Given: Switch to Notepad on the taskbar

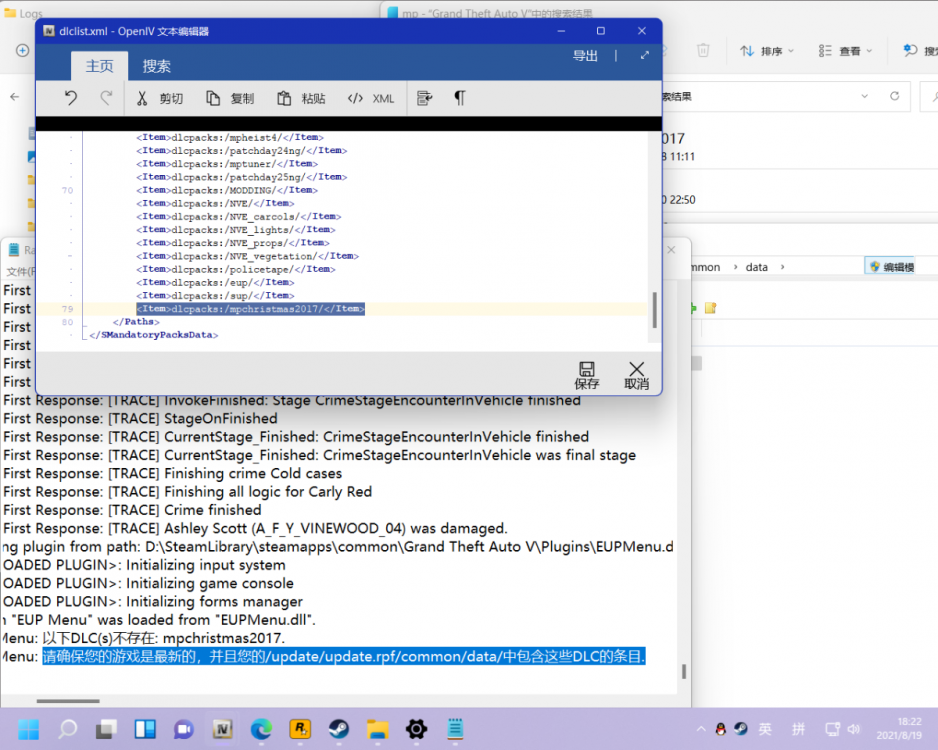Looking at the screenshot, I should (455, 730).
